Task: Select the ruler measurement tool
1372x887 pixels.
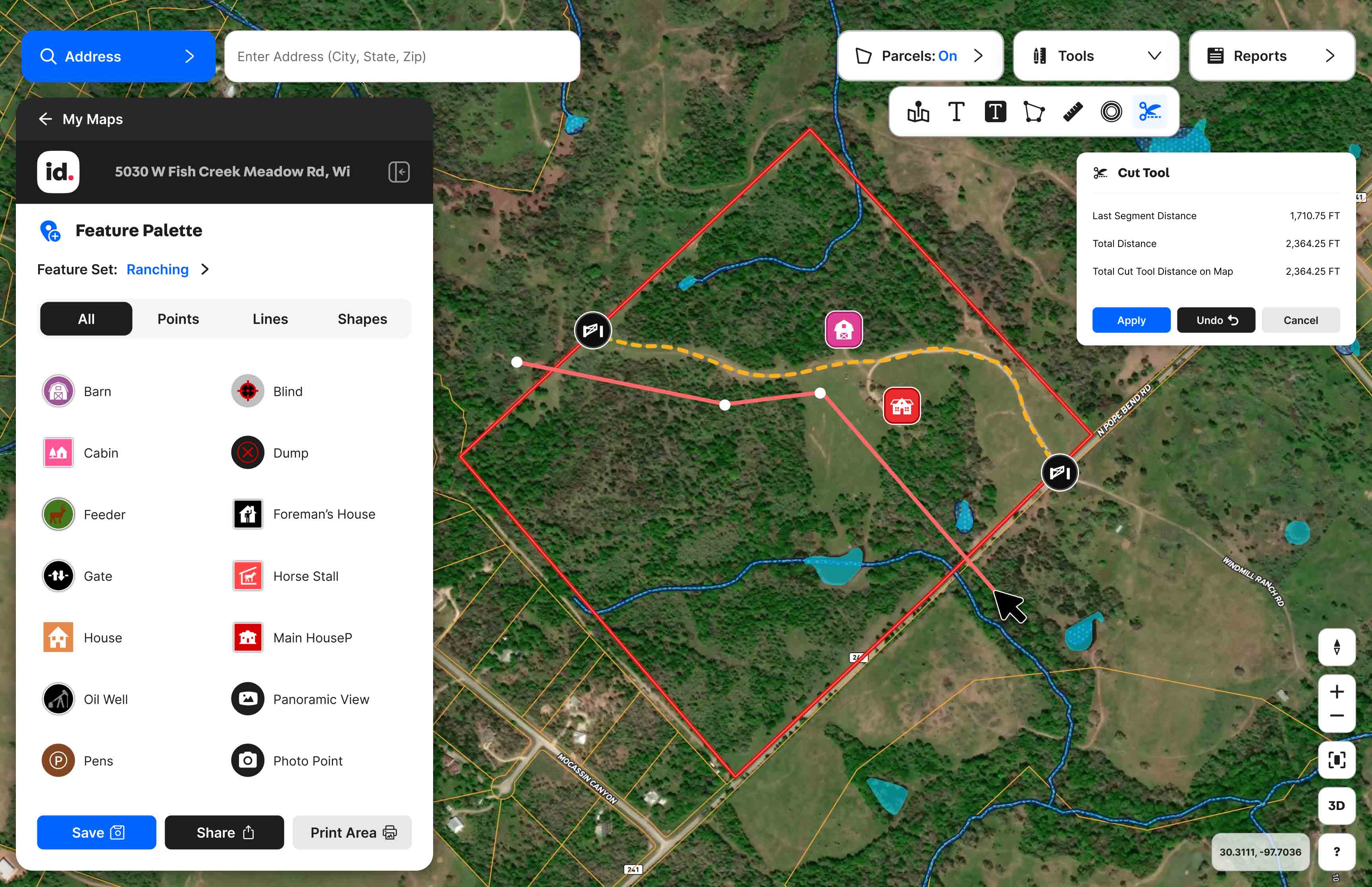Action: [1072, 111]
